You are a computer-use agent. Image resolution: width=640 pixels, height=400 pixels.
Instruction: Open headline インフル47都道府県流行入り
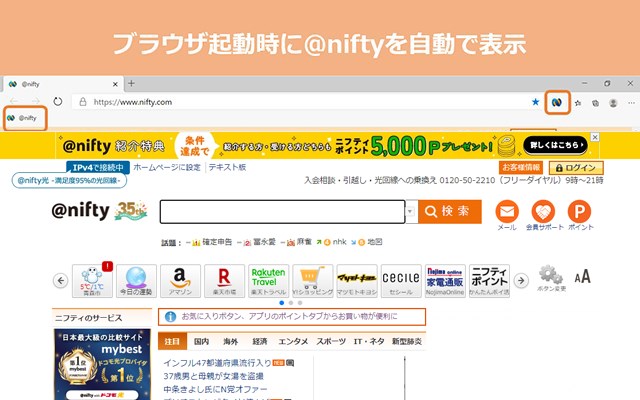[x=217, y=363]
